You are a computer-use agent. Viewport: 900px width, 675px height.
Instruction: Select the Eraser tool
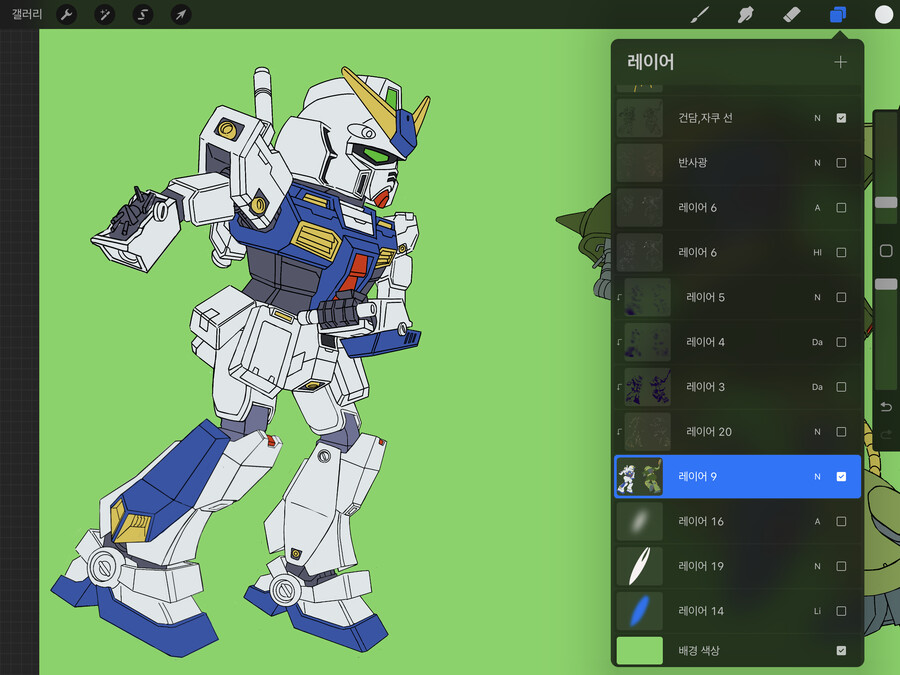pos(792,15)
